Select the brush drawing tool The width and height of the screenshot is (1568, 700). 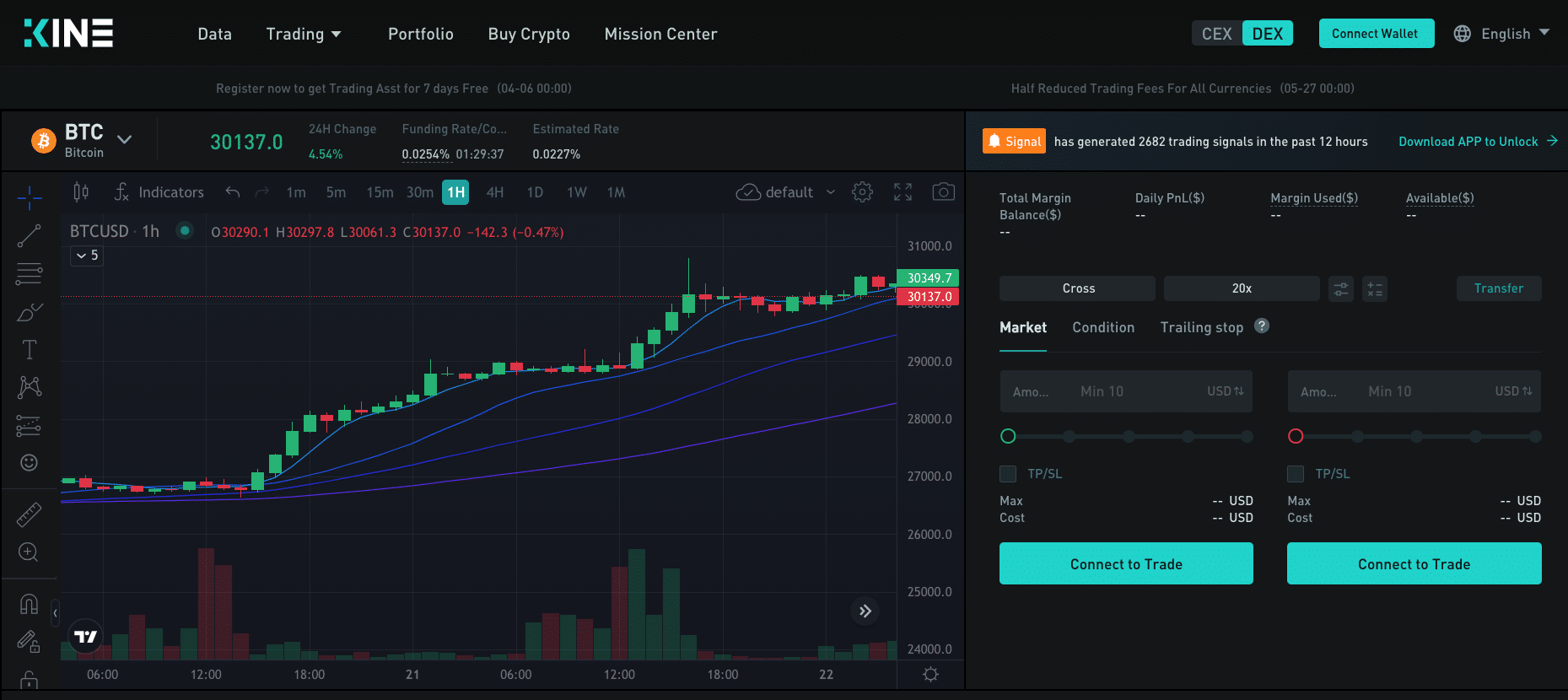click(x=30, y=312)
